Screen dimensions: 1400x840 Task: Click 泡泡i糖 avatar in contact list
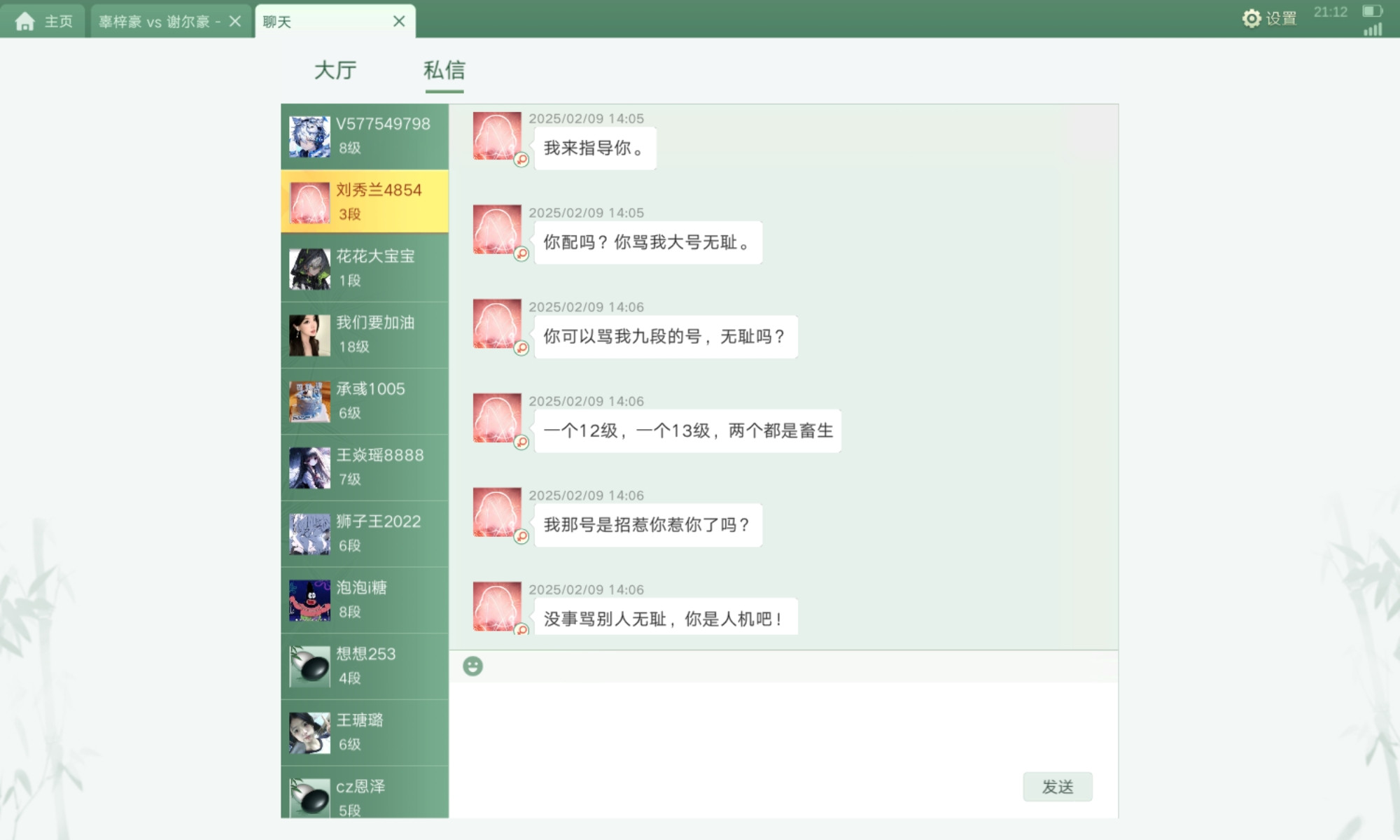click(x=309, y=601)
